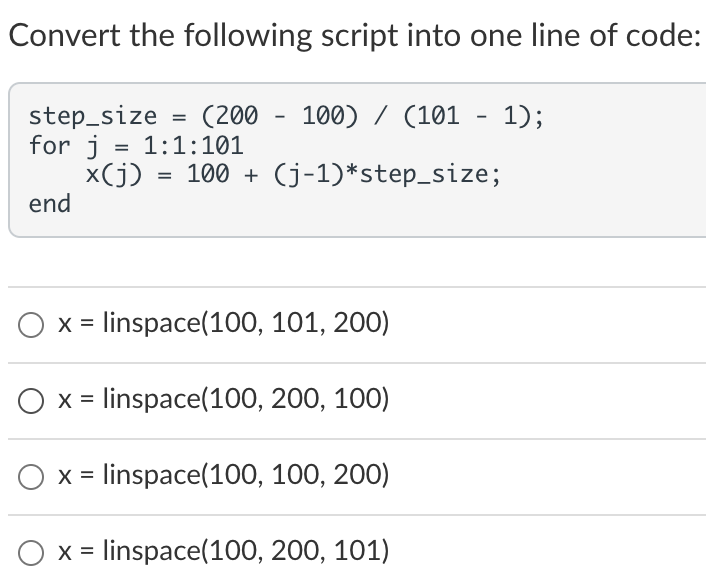This screenshot has height=584, width=706.
Task: Select radio button for linspace(100, 101, 200)
Action: click(x=30, y=324)
